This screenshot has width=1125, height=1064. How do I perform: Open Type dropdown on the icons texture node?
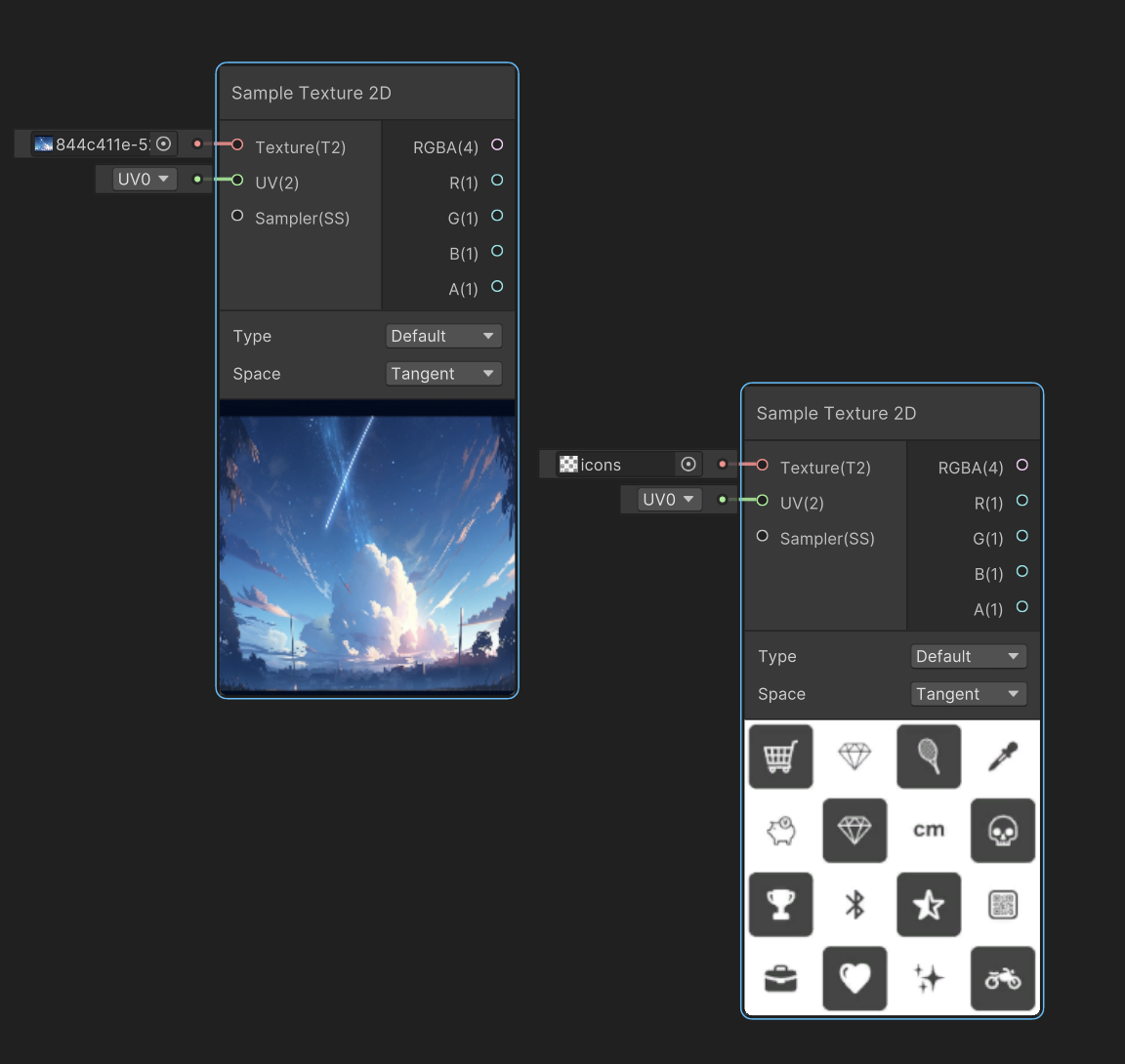(969, 656)
